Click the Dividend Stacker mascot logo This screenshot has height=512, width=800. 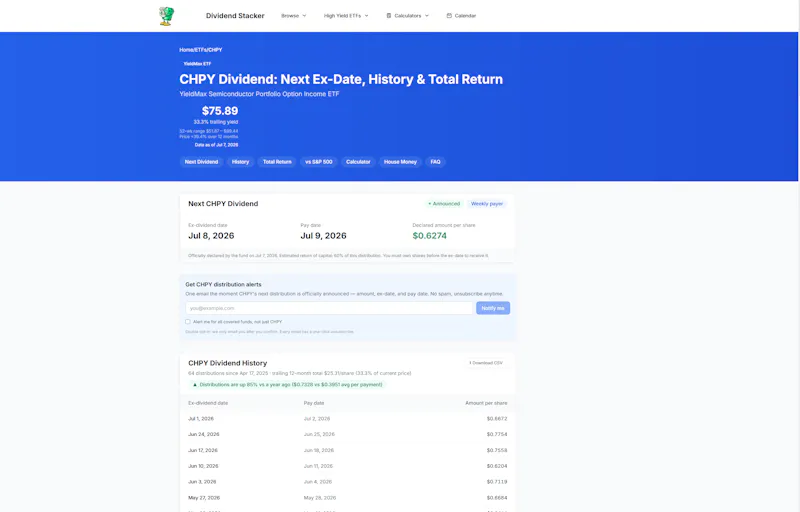167,16
